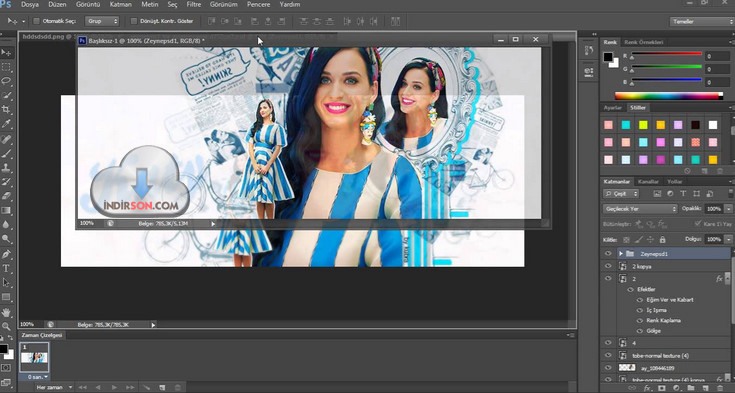Select the Move tool in the toolbox
This screenshot has height=393, width=735.
click(x=6, y=53)
